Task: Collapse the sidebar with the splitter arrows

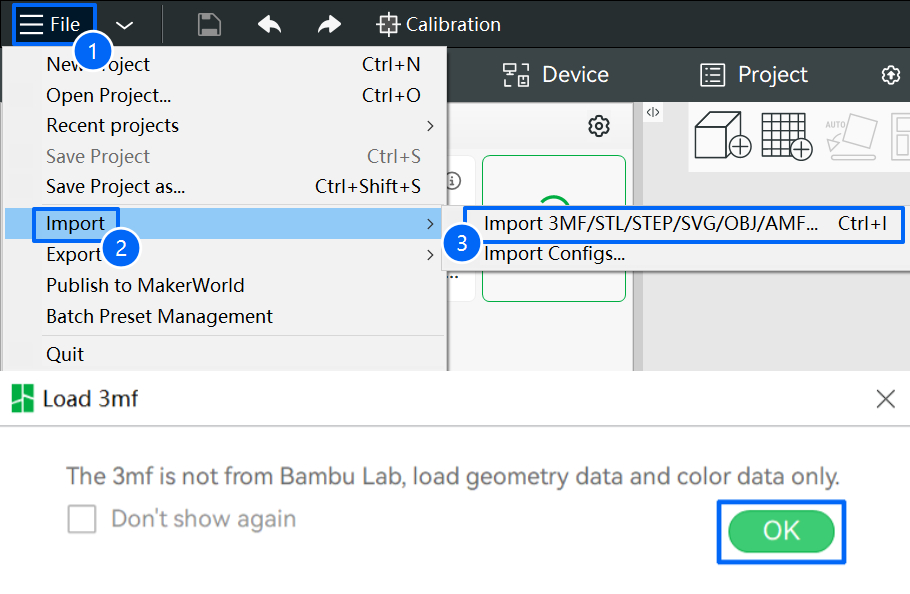Action: (x=653, y=112)
